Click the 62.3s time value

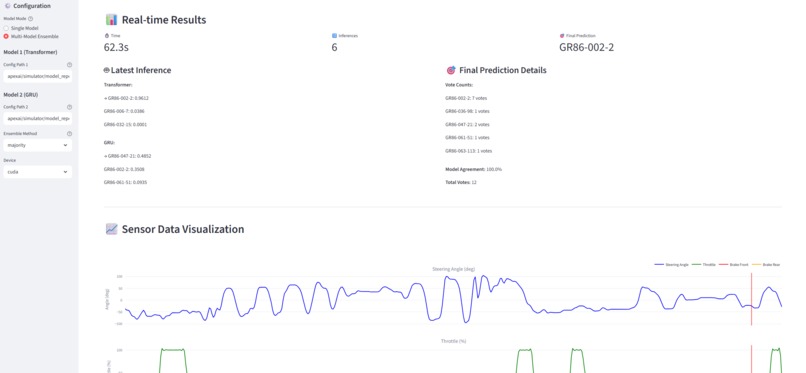pyautogui.click(x=116, y=48)
